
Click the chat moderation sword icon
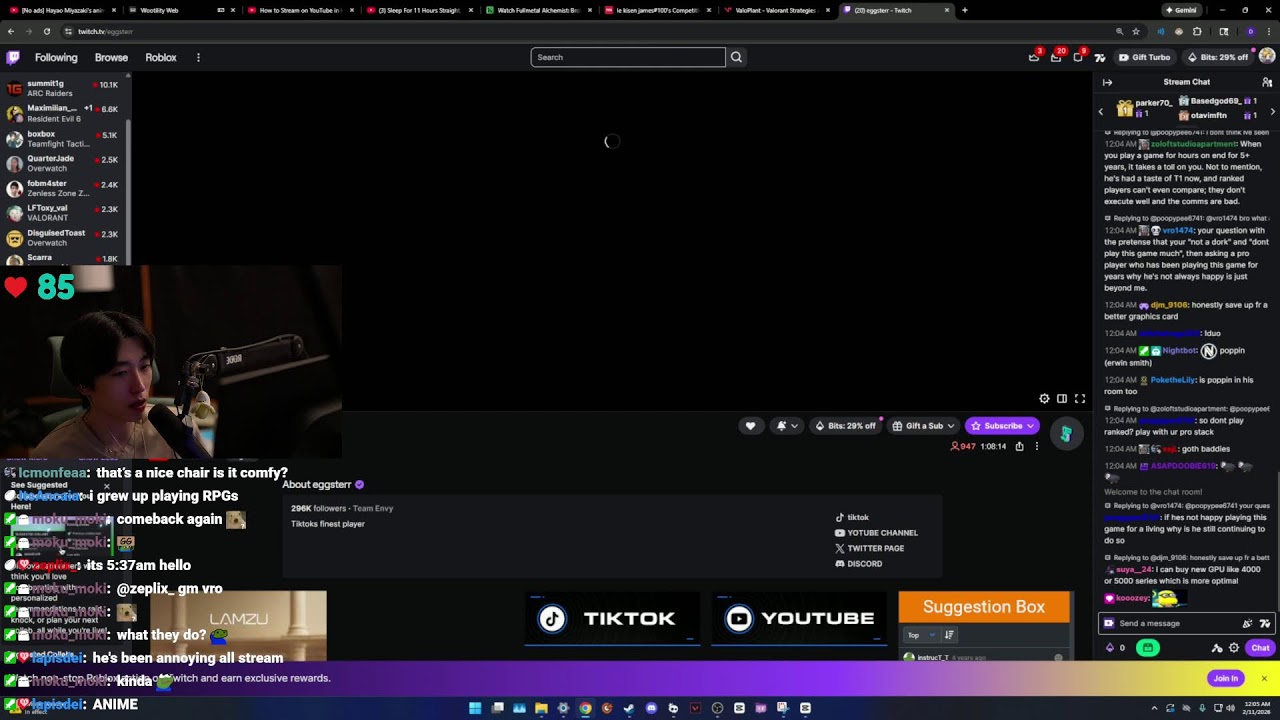1217,648
